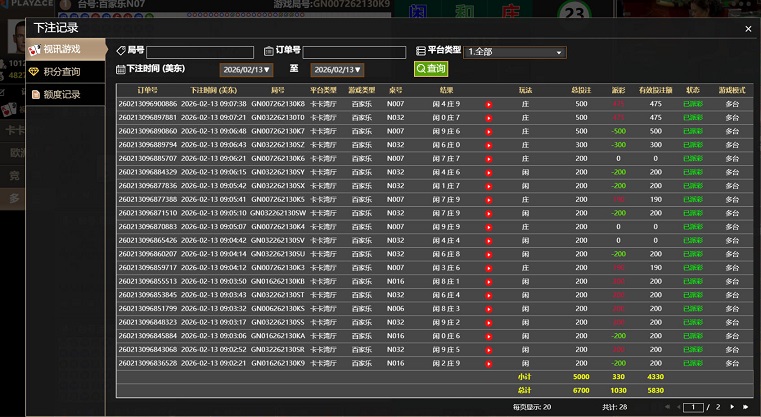The width and height of the screenshot is (761, 417).
Task: Play replay for last order 260213096836528
Action: point(489,363)
